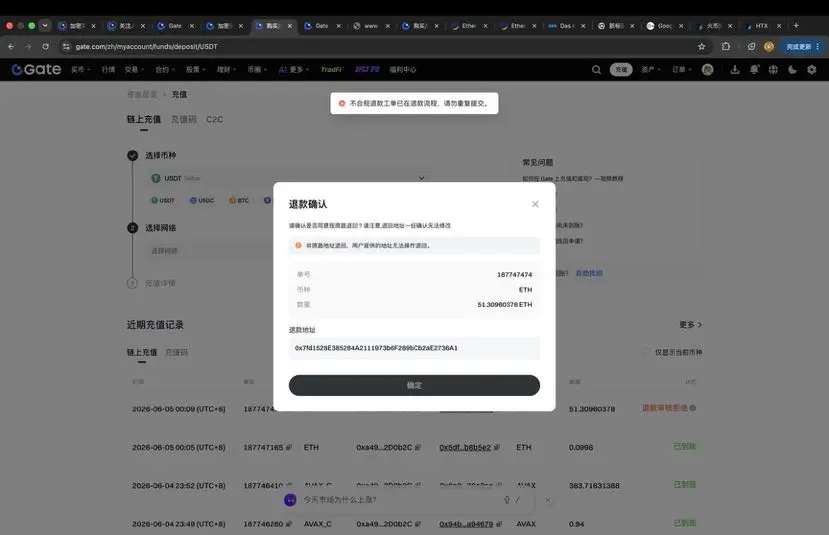
Task: Click the 自助找回 link
Action: point(589,273)
